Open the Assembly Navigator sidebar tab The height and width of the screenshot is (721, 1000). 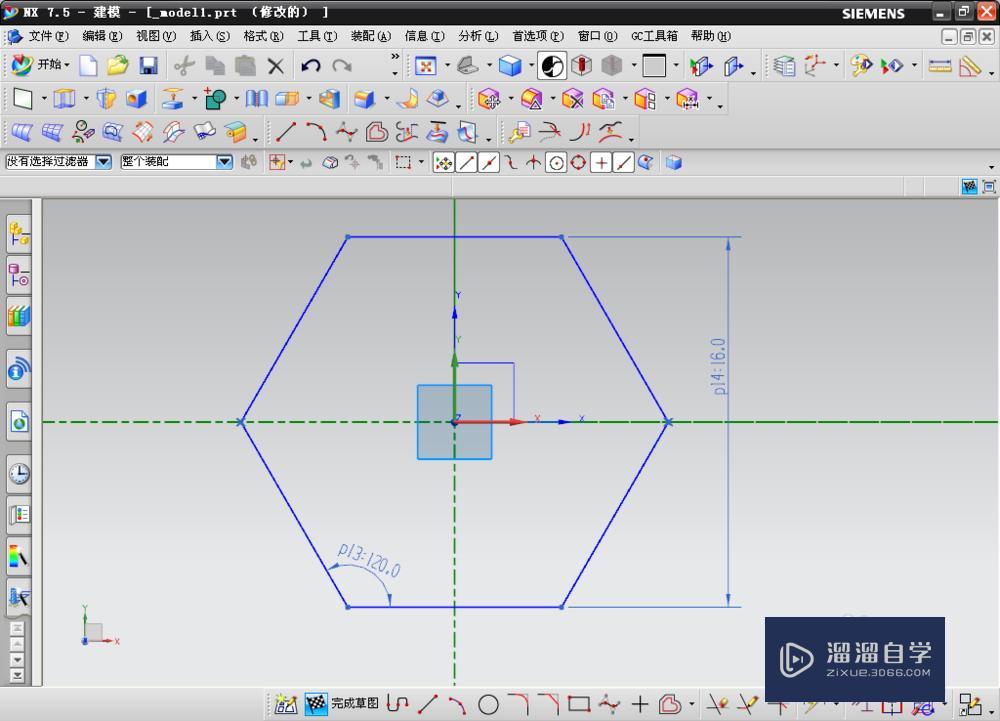click(19, 234)
